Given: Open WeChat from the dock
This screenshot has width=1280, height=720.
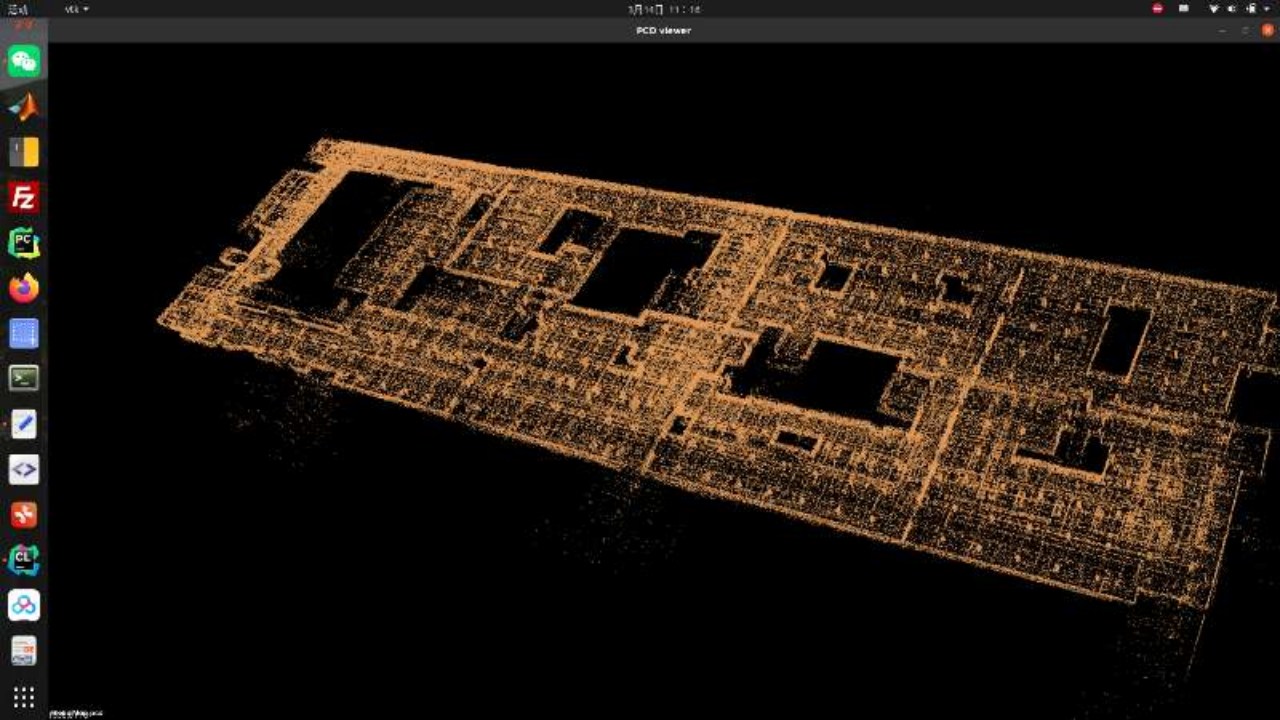Looking at the screenshot, I should point(24,61).
